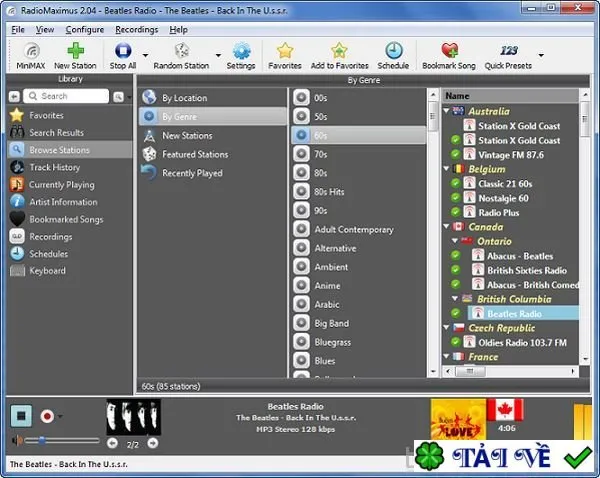Click Add to Favorites star icon
This screenshot has height=478, width=600.
click(339, 51)
